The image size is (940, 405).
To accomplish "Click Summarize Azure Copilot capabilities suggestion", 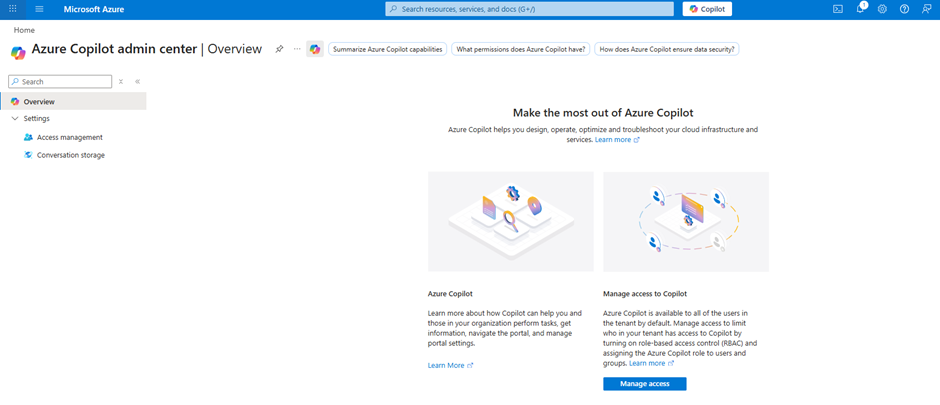I will coord(387,49).
